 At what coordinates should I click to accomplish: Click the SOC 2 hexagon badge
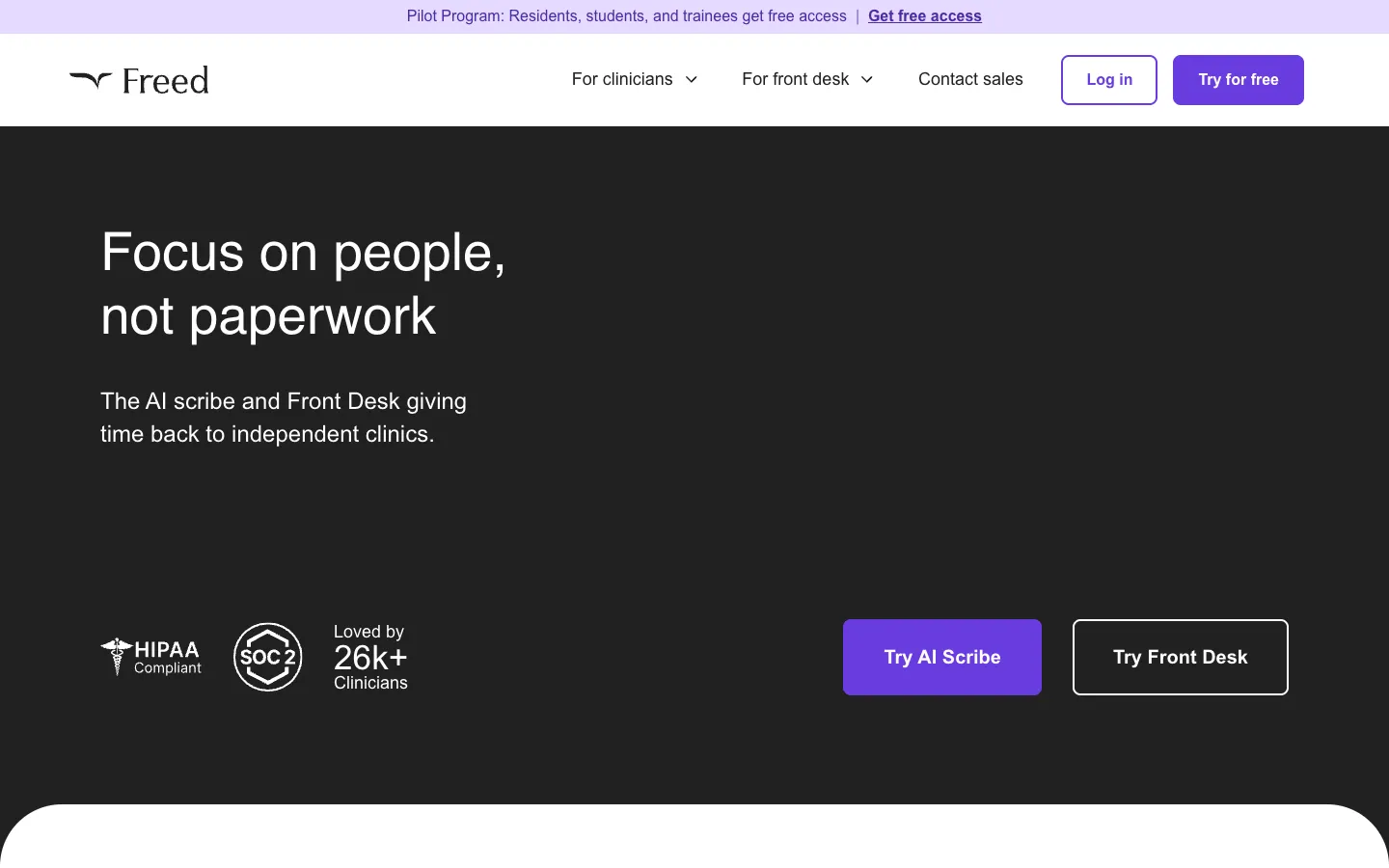(x=268, y=657)
